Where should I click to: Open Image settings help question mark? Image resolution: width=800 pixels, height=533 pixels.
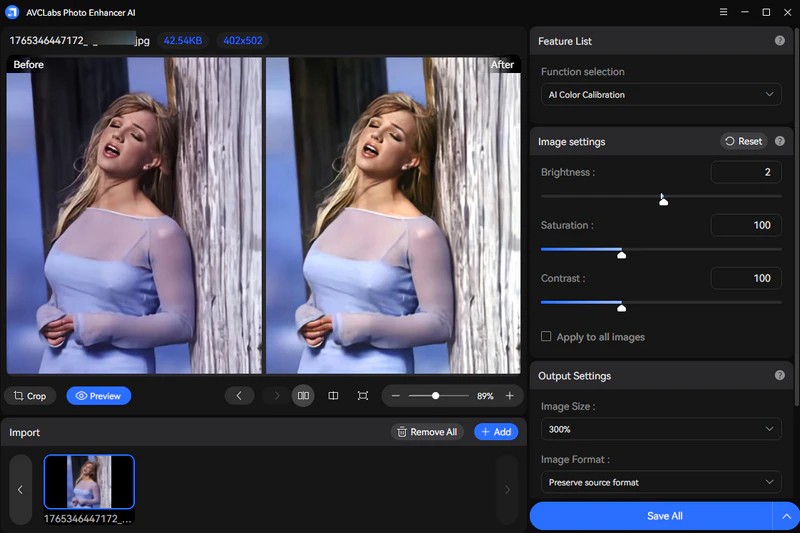coord(780,141)
